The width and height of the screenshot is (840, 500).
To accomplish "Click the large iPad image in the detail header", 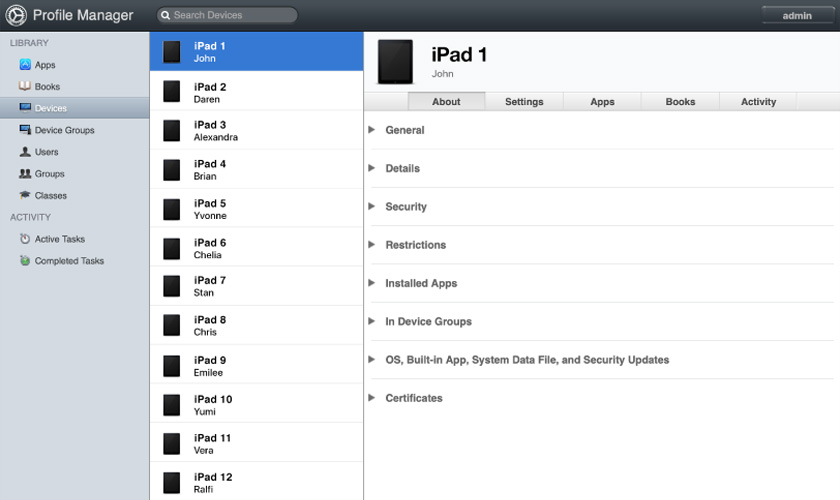I will click(x=395, y=62).
